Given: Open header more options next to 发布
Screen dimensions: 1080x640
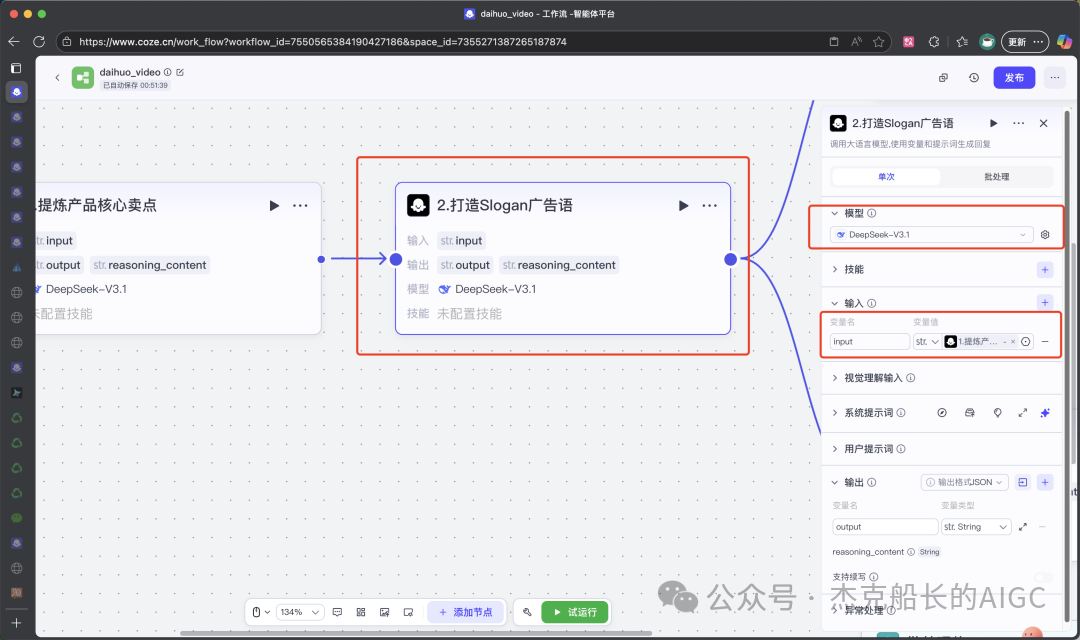Looking at the screenshot, I should tap(1055, 78).
